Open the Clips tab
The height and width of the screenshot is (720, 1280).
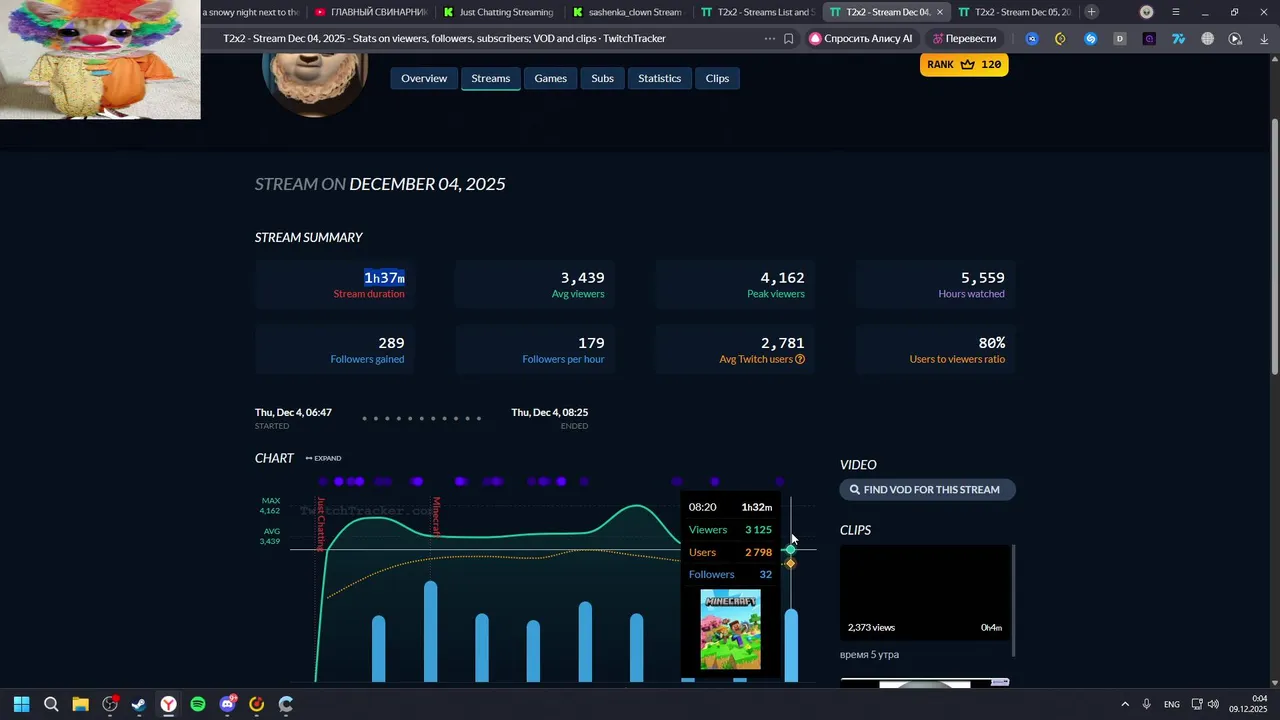point(717,78)
